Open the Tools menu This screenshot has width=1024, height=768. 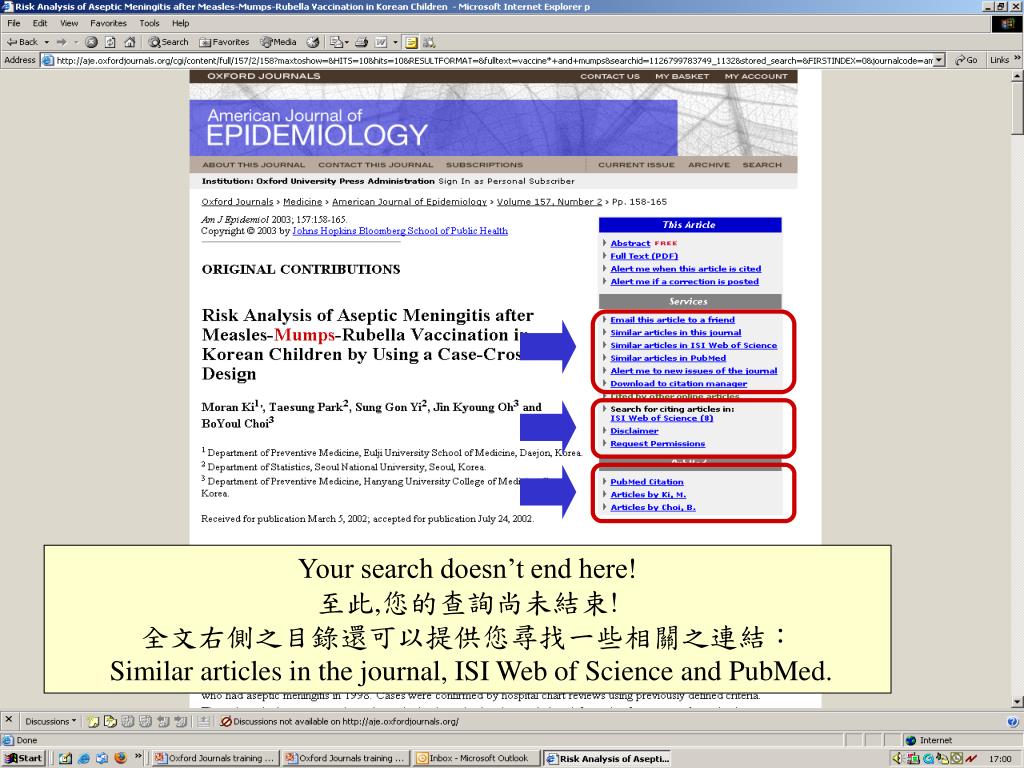(149, 23)
